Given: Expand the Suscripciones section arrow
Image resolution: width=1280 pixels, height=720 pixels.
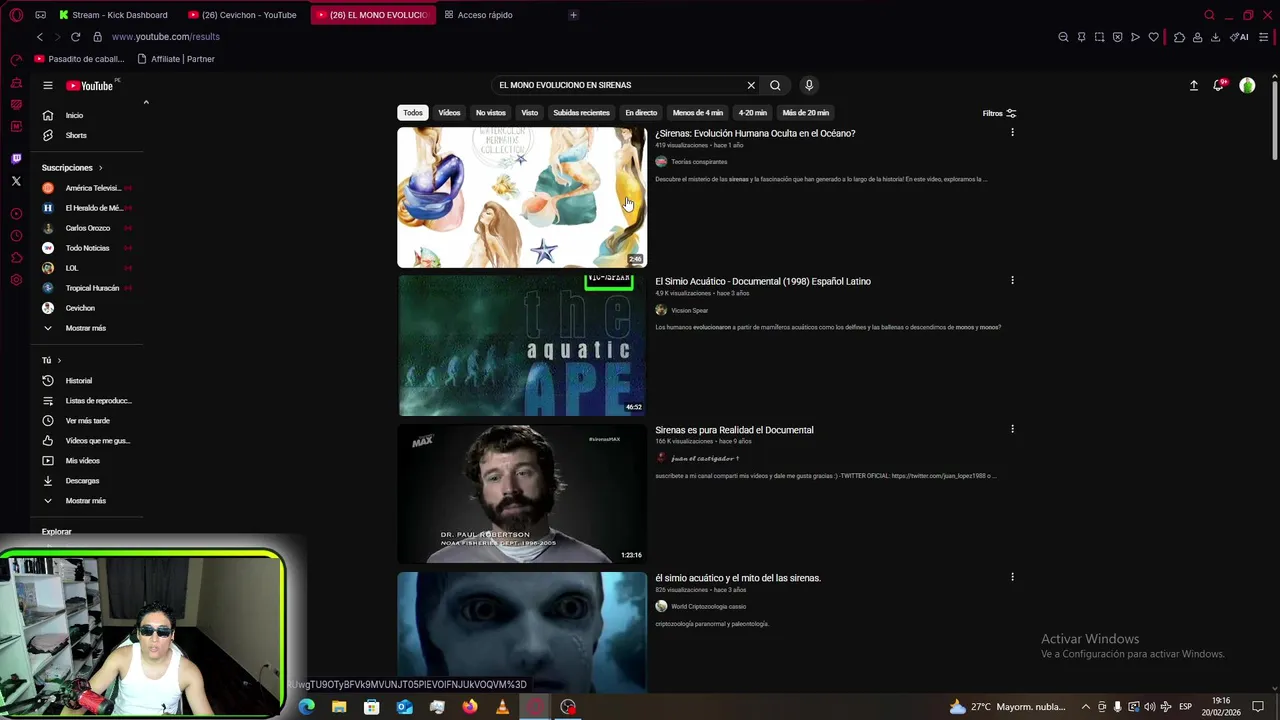Looking at the screenshot, I should (x=100, y=168).
